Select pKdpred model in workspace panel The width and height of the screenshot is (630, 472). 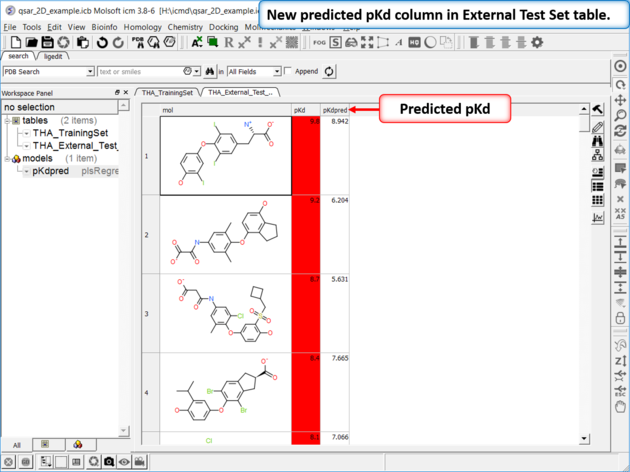point(50,171)
